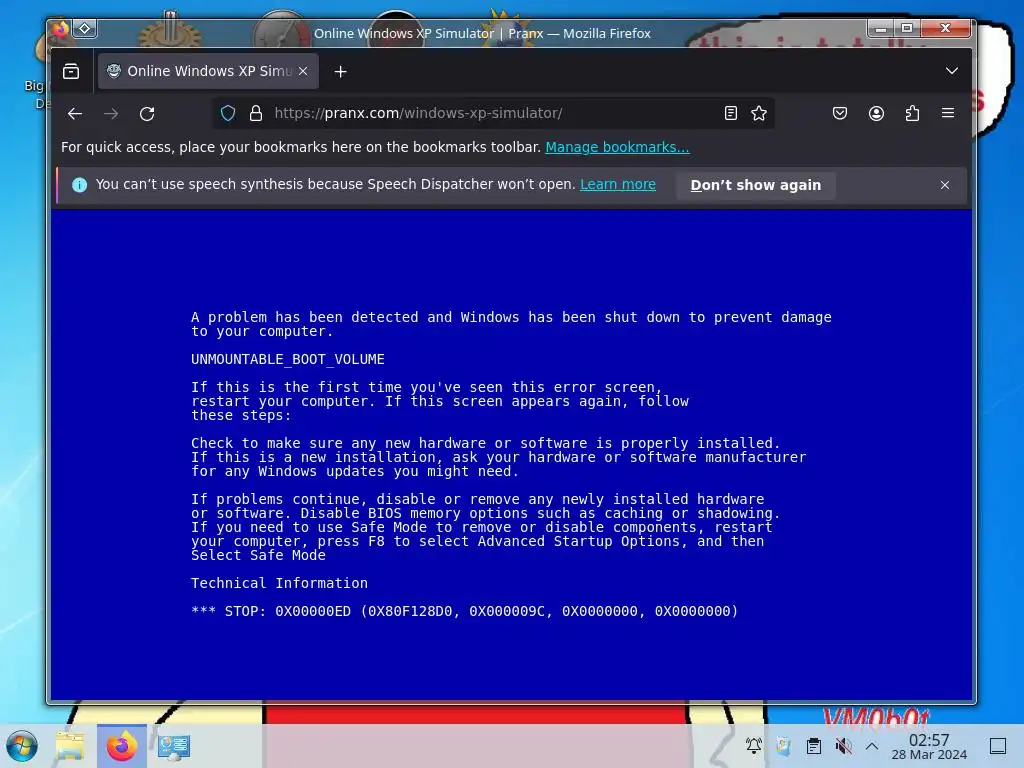Reload the current page
Screen dimensions: 1024x768
click(147, 114)
